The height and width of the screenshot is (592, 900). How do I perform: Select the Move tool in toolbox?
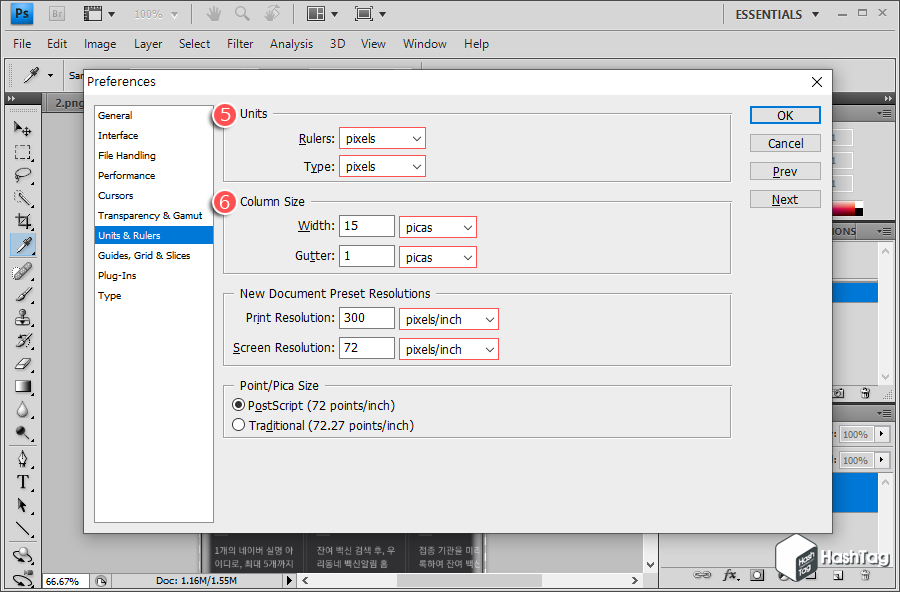(x=22, y=129)
